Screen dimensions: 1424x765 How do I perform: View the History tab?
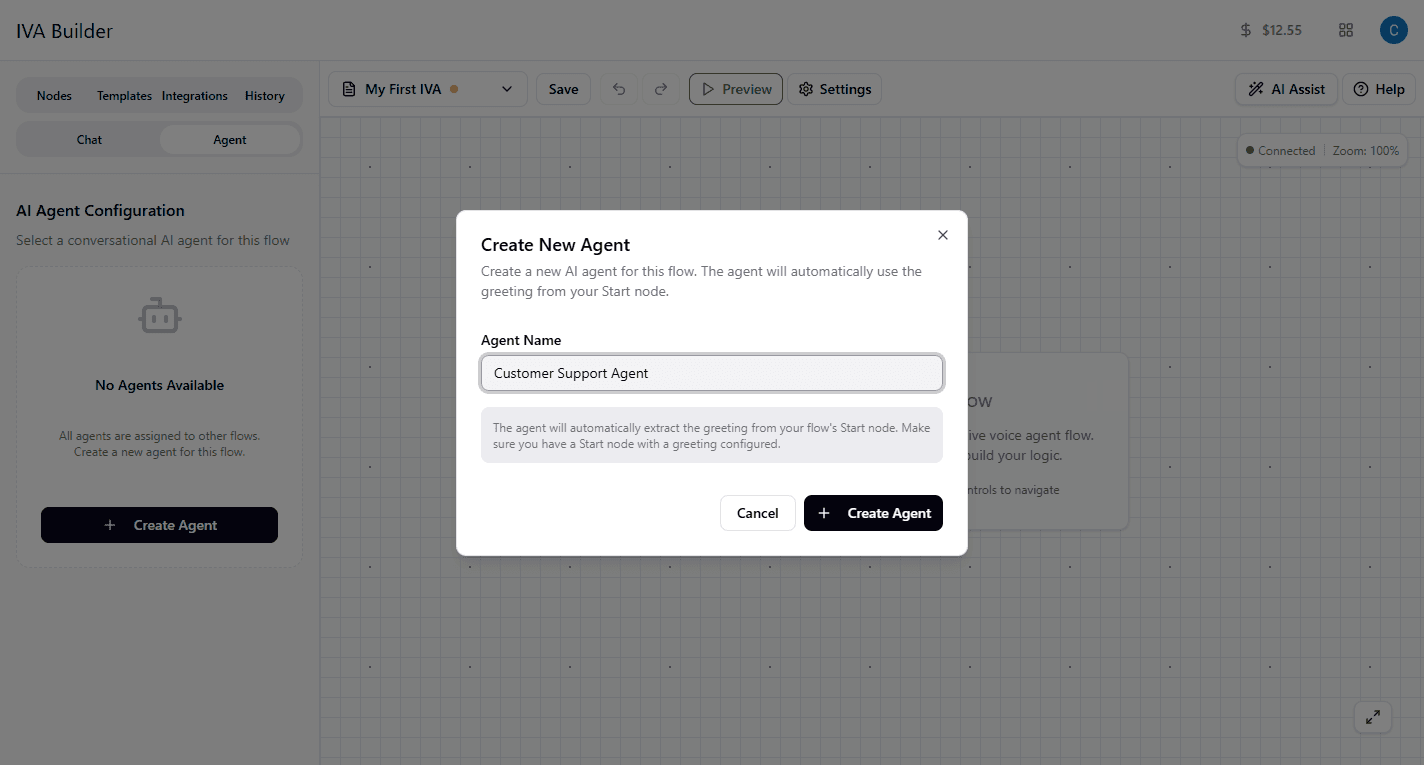coord(264,95)
